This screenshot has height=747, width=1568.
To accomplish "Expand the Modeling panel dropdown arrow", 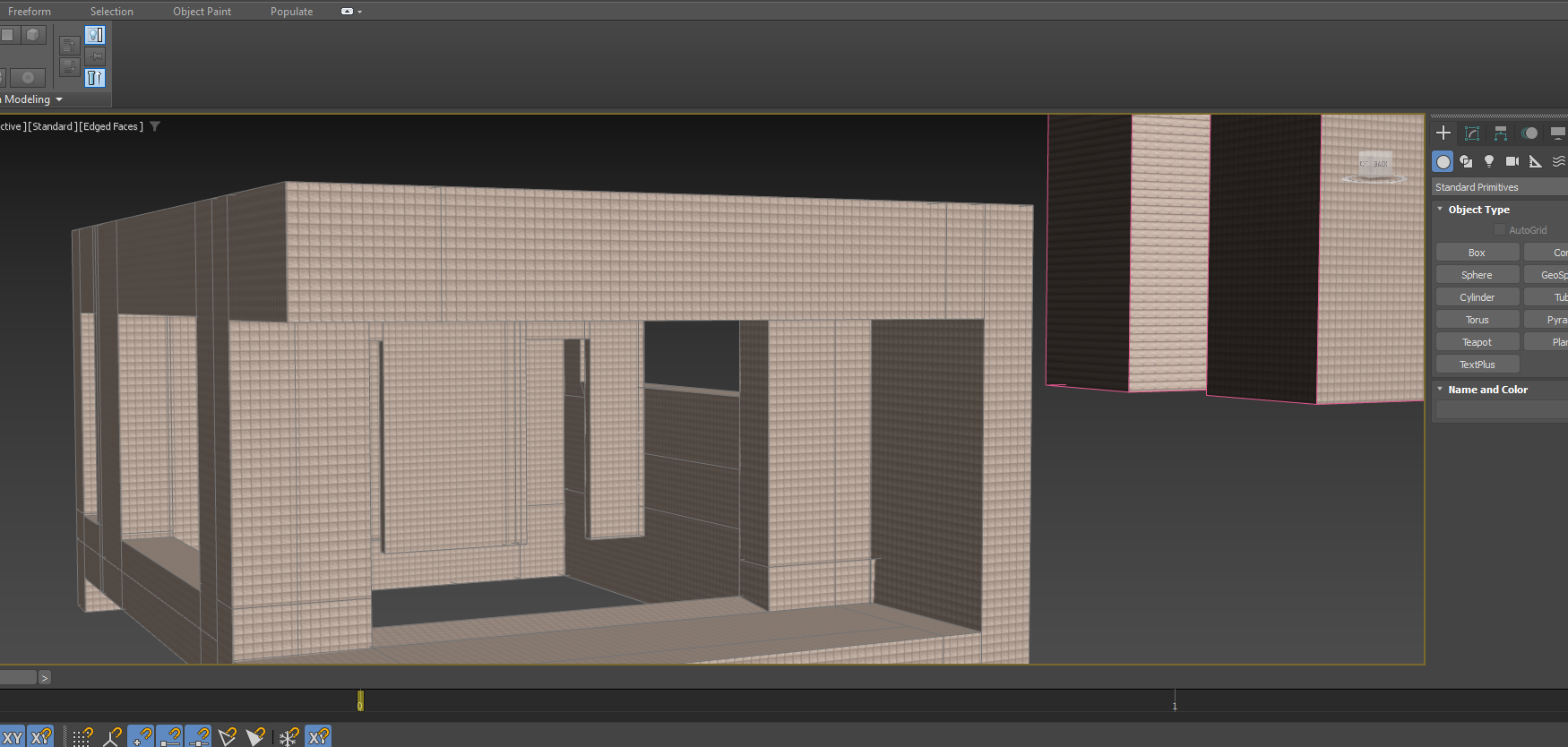I will point(59,99).
